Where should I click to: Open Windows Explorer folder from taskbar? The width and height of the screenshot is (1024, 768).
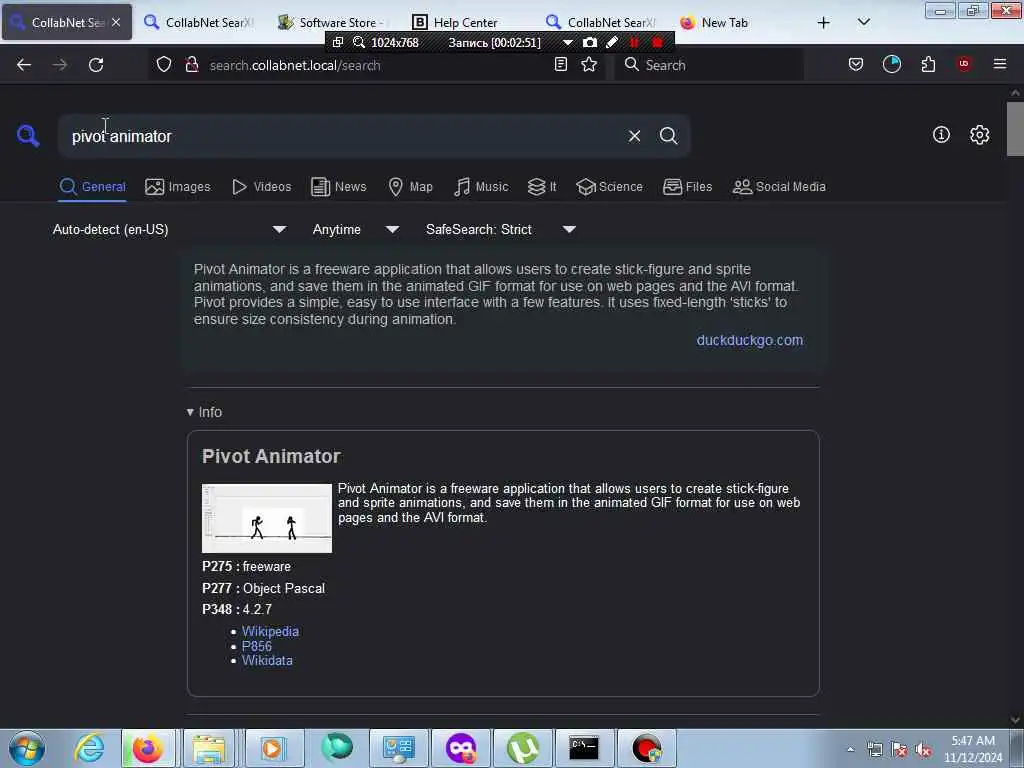[209, 748]
